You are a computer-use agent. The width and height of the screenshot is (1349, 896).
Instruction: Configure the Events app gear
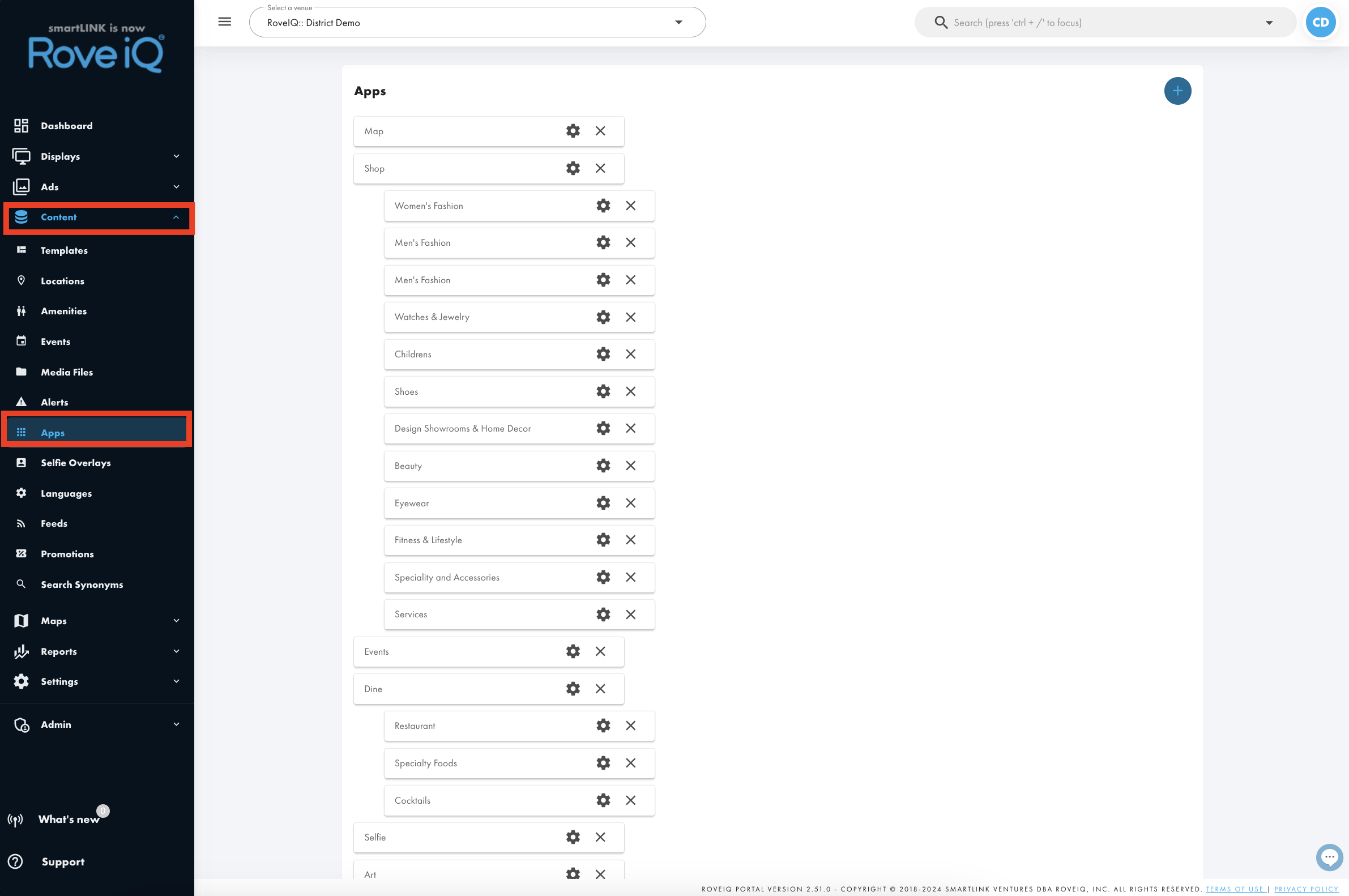coord(573,651)
